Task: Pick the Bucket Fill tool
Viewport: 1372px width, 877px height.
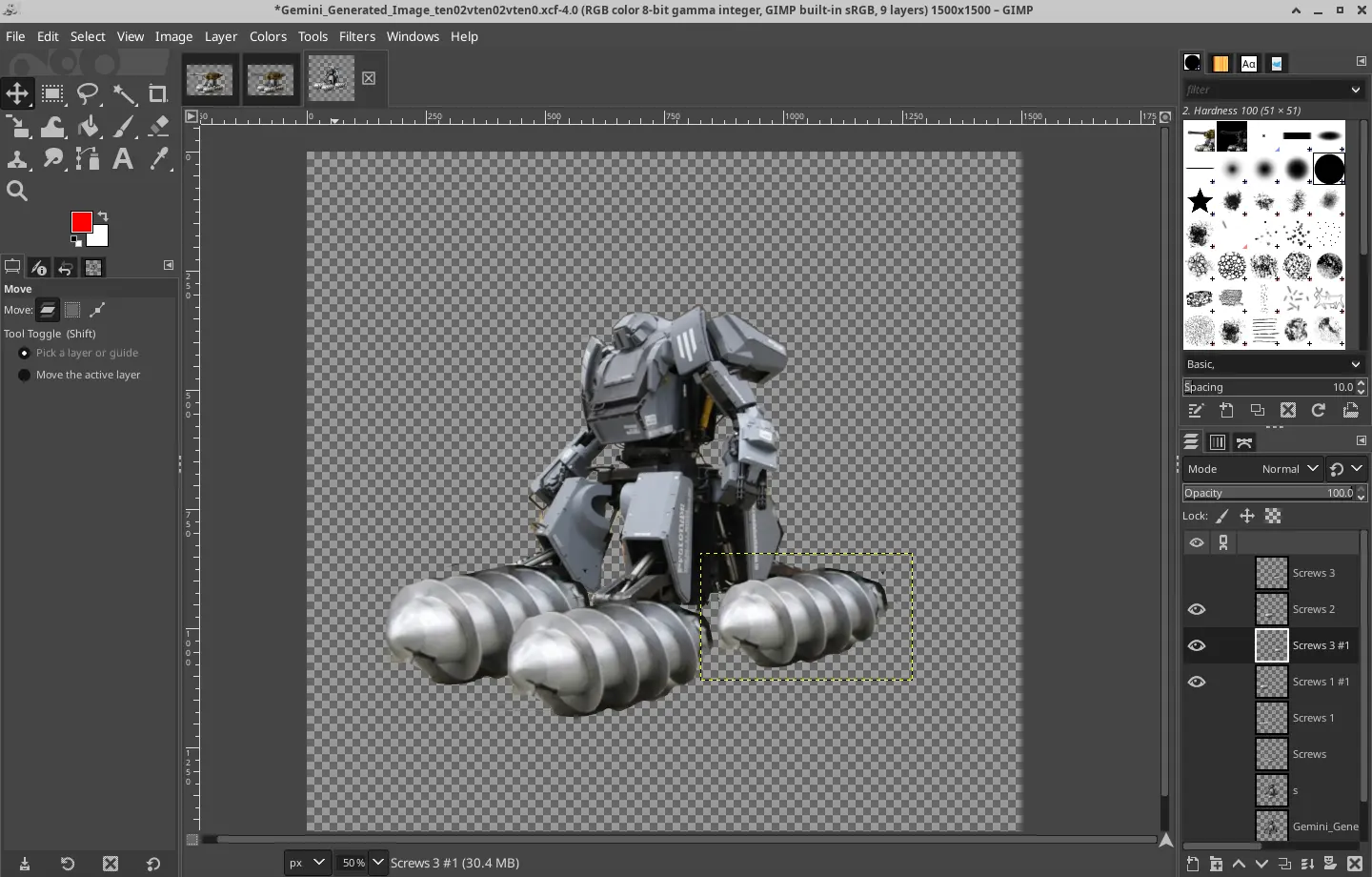Action: (x=89, y=126)
